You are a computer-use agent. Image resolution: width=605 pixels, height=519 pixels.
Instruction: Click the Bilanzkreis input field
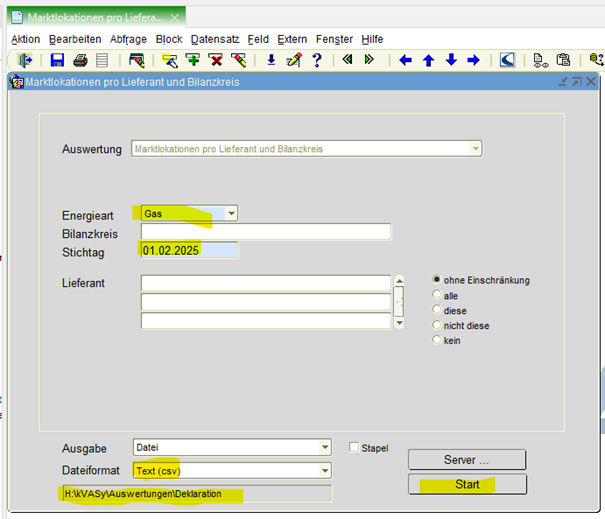[x=266, y=232]
